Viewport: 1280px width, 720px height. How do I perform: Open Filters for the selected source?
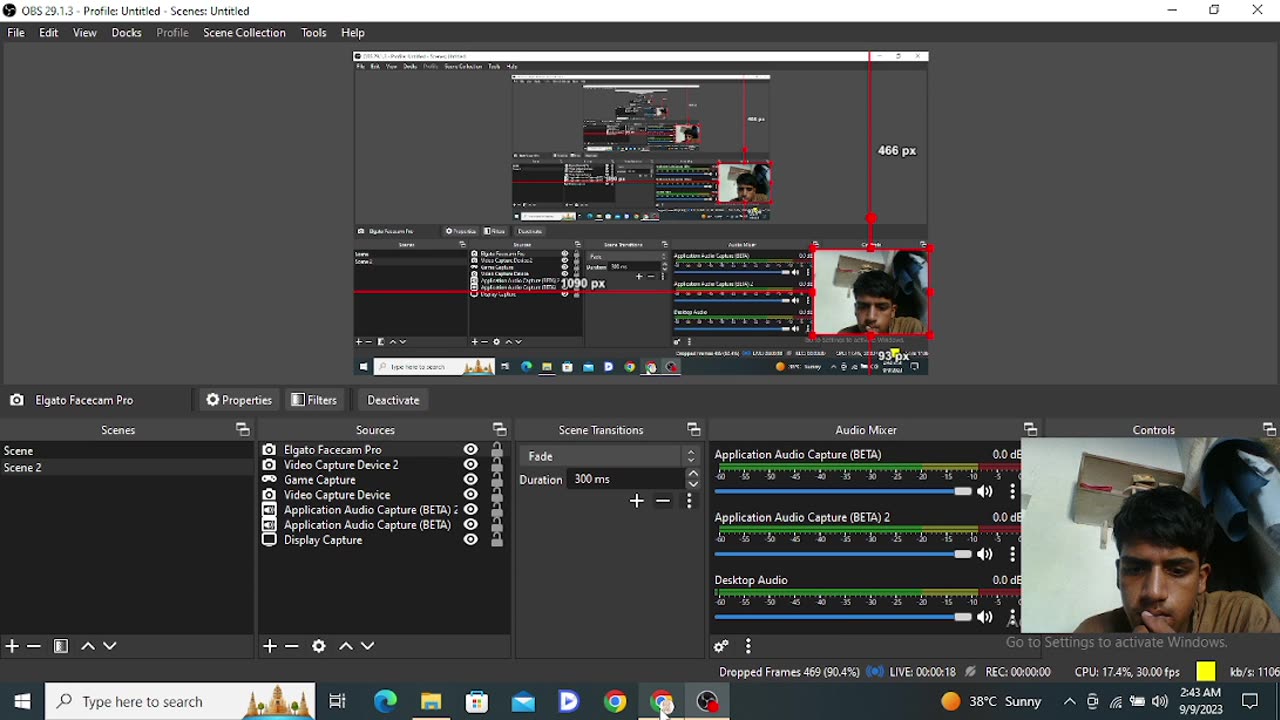pos(314,400)
